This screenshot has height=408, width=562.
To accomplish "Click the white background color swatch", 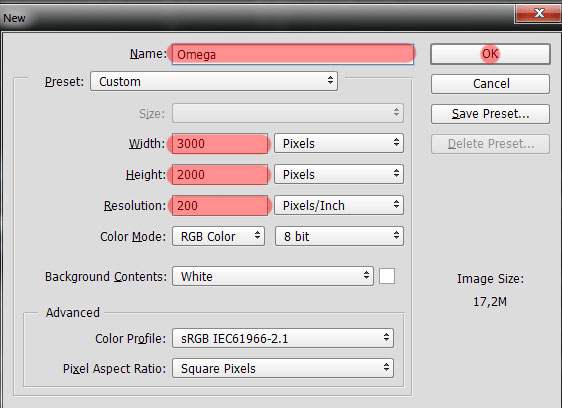I will click(x=387, y=276).
